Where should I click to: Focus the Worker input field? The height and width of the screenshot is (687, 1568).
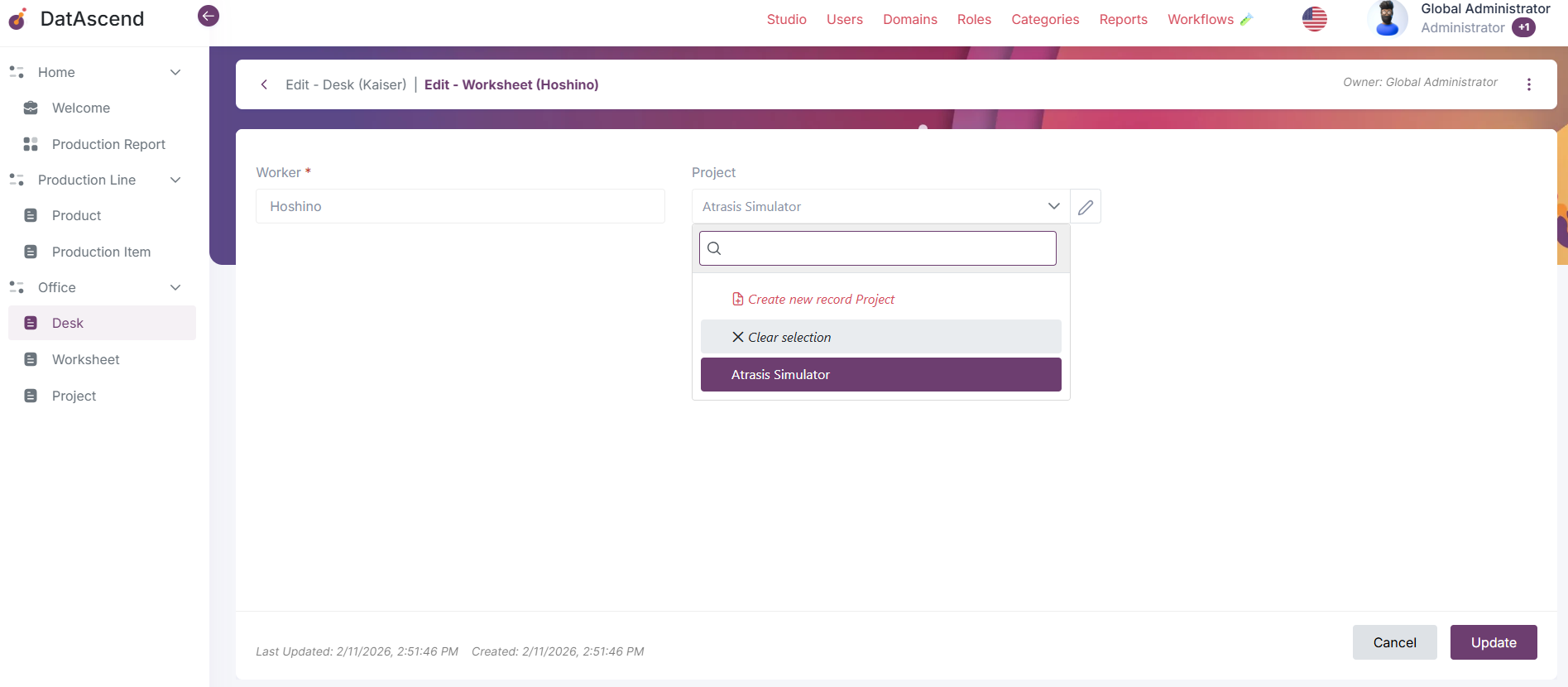pyautogui.click(x=460, y=206)
